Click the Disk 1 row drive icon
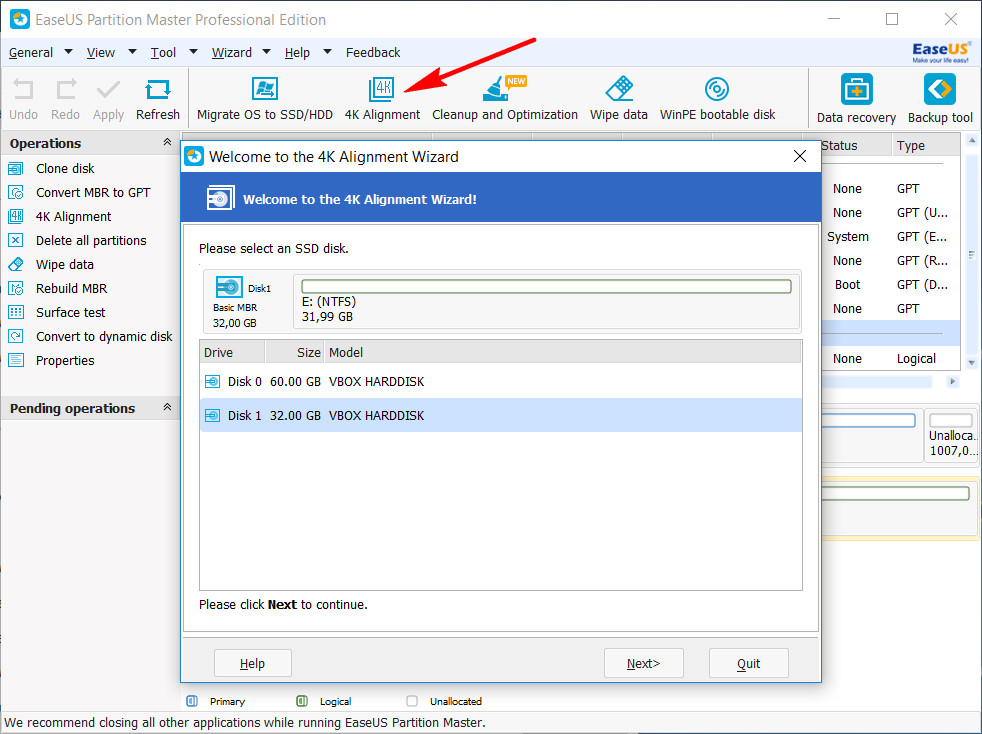 point(212,415)
